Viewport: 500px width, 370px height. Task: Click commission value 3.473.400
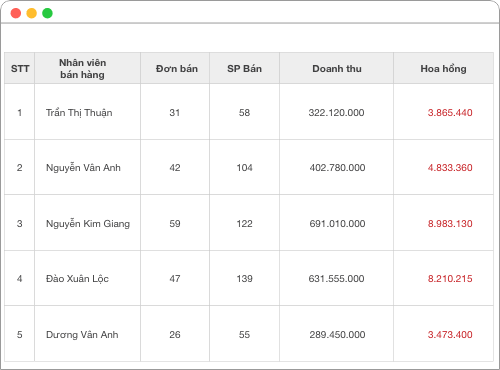point(450,335)
